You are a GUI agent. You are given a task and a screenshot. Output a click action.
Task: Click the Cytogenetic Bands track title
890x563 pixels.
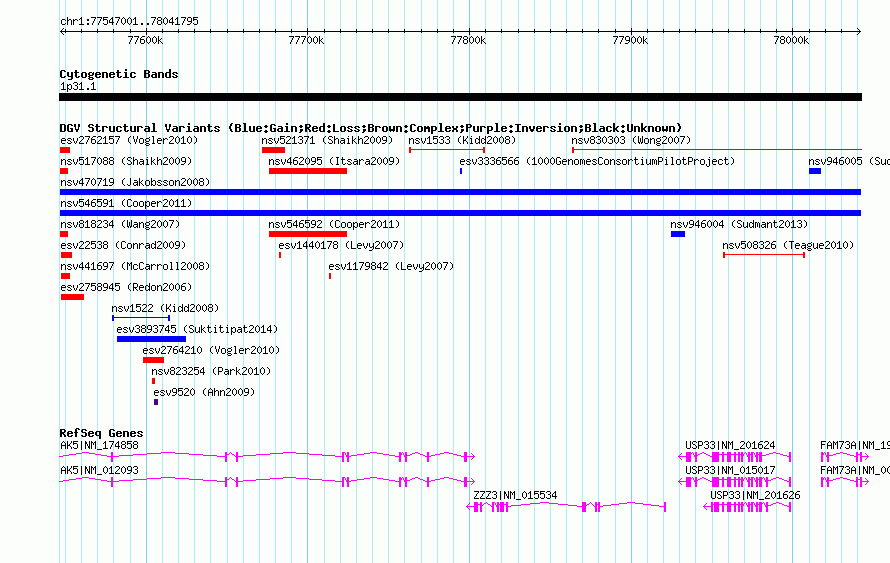click(119, 74)
